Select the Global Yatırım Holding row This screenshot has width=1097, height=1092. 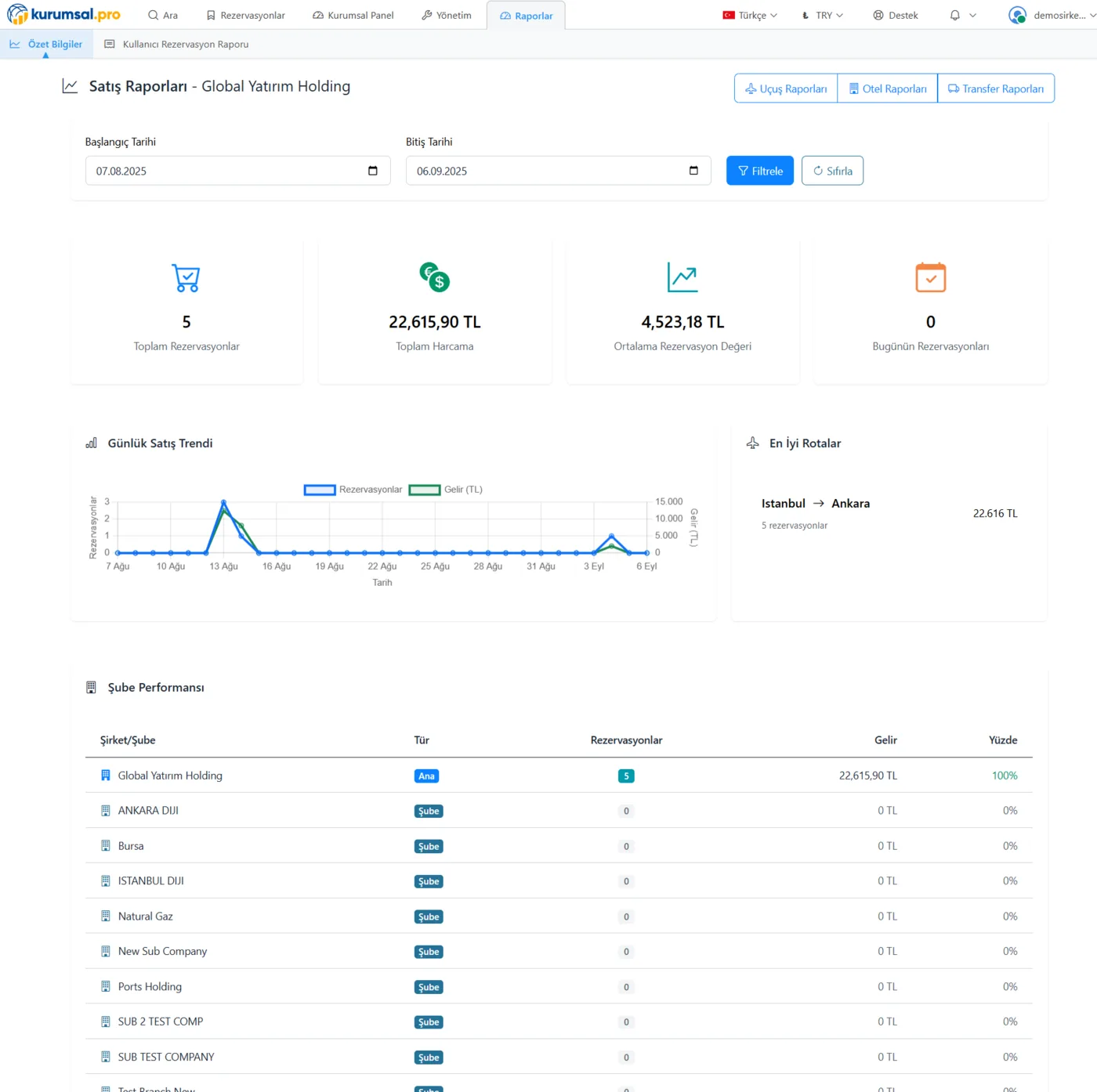170,776
